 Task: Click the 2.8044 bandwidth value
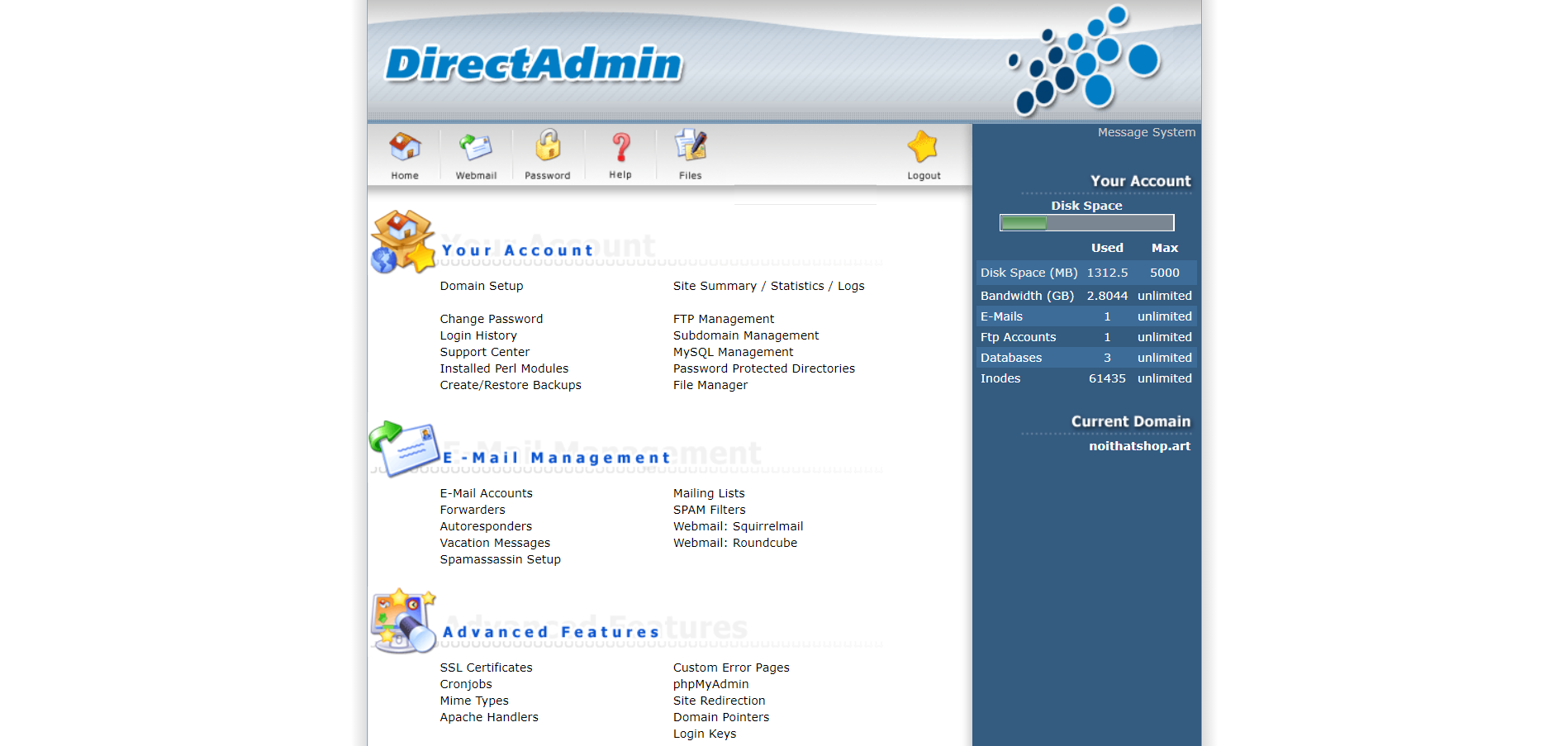1107,296
